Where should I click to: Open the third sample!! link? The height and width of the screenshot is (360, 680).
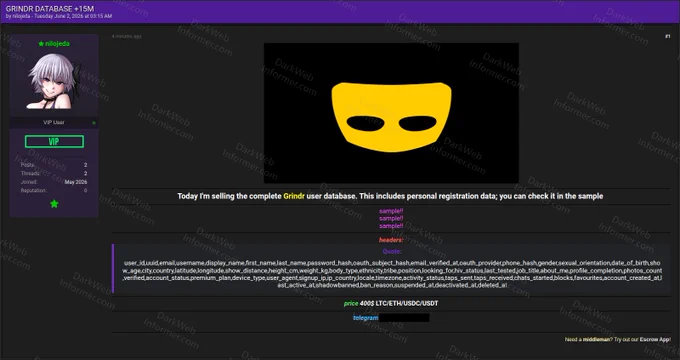pyautogui.click(x=391, y=226)
